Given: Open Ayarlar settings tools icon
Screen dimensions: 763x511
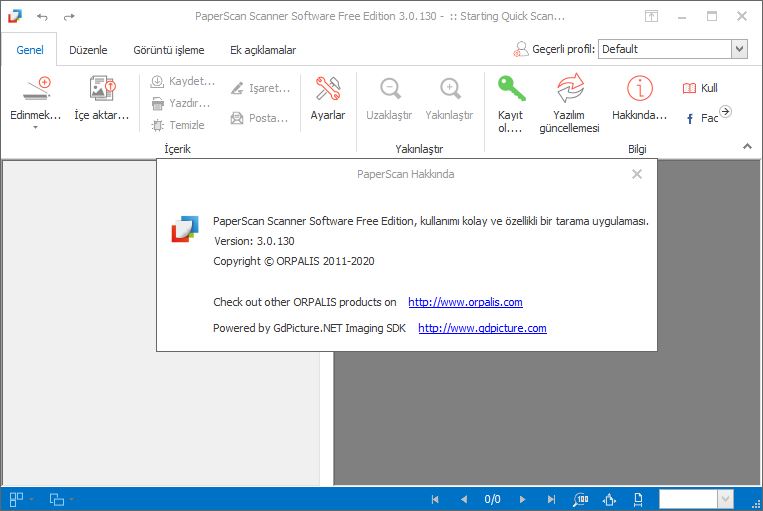Looking at the screenshot, I should click(328, 89).
